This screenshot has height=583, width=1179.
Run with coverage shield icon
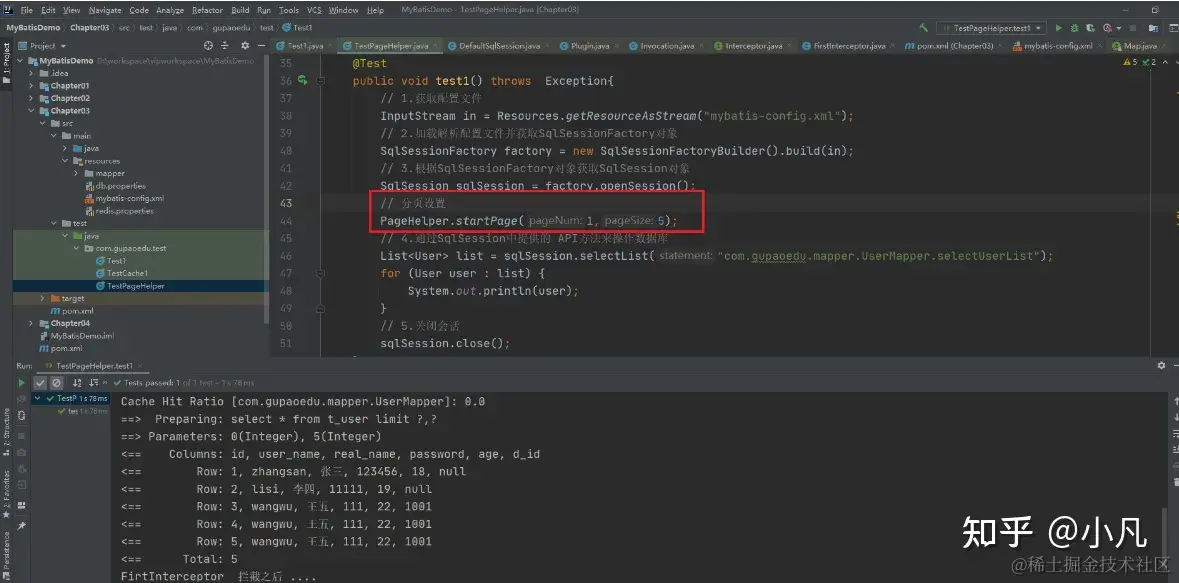pos(1090,28)
